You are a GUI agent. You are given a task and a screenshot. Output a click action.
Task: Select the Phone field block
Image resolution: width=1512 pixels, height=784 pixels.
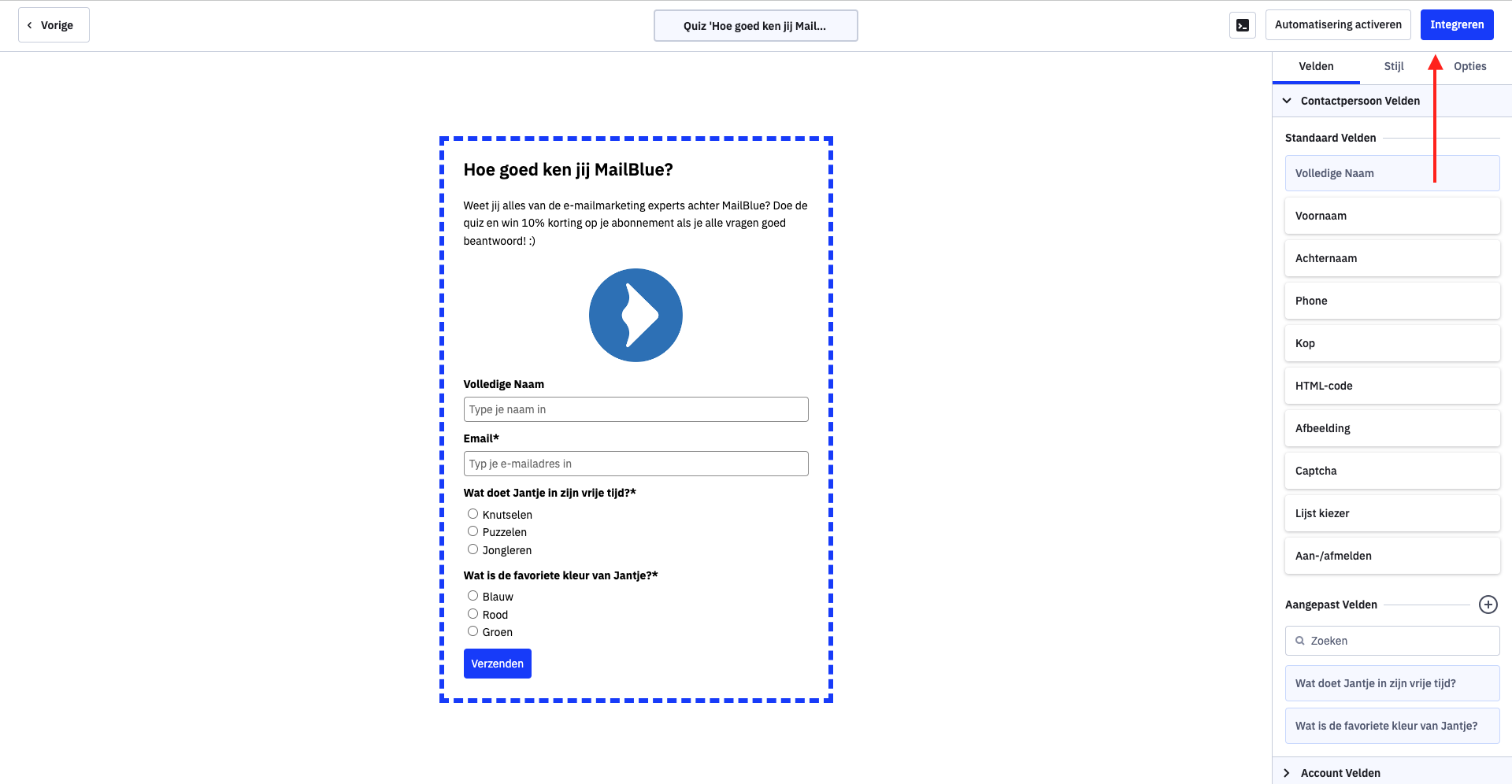coord(1392,301)
